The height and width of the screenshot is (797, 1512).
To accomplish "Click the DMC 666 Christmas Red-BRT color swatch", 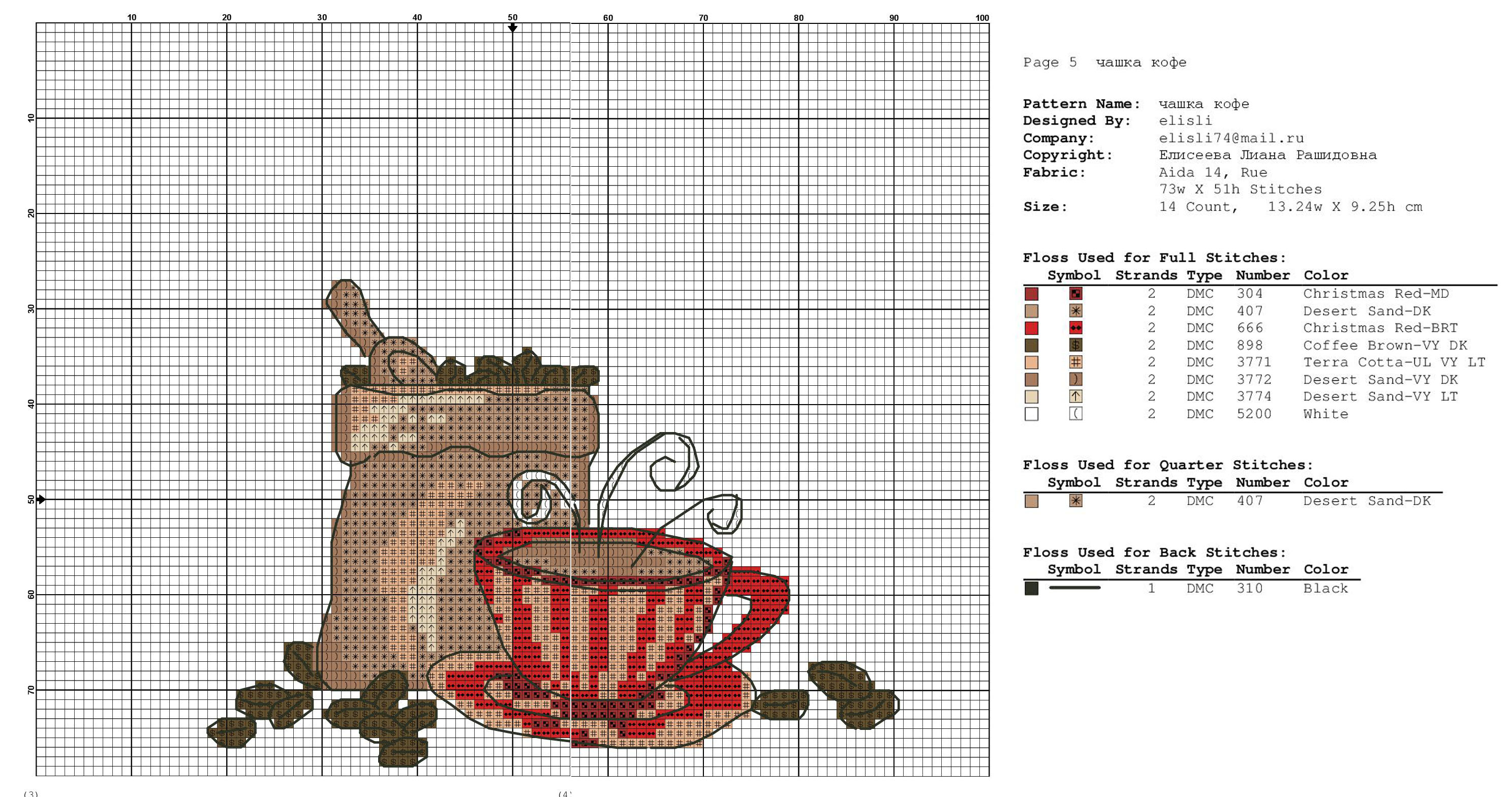I will pos(1031,328).
